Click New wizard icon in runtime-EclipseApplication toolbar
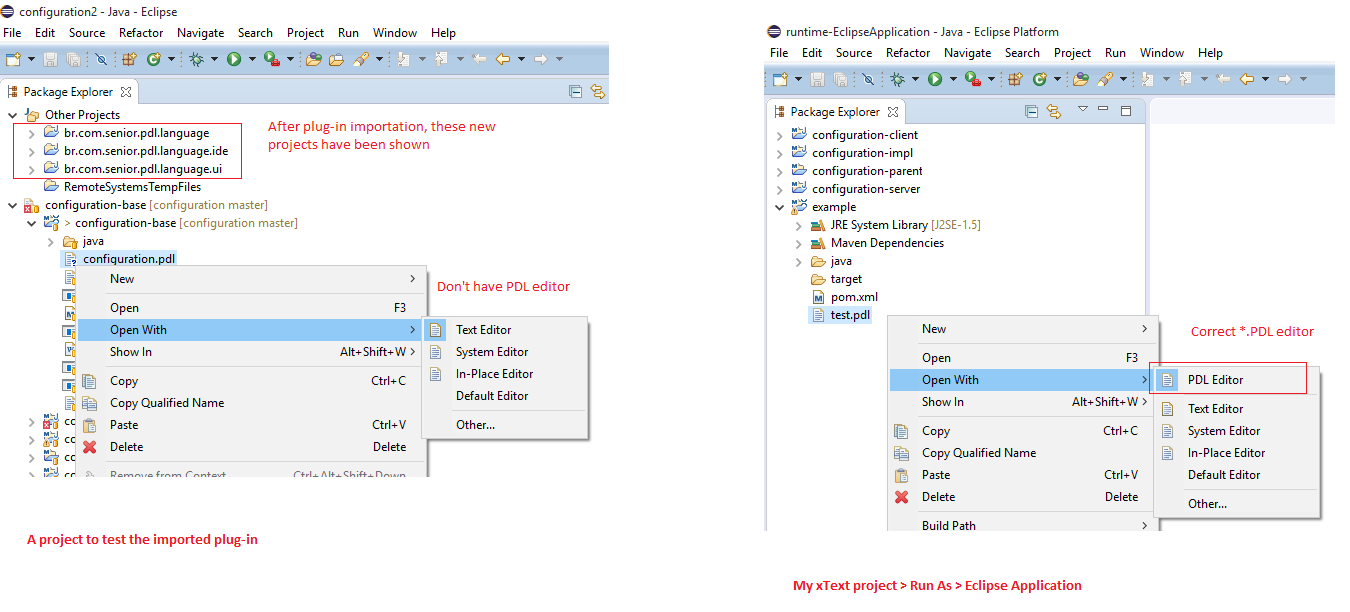The height and width of the screenshot is (612, 1350). click(780, 79)
